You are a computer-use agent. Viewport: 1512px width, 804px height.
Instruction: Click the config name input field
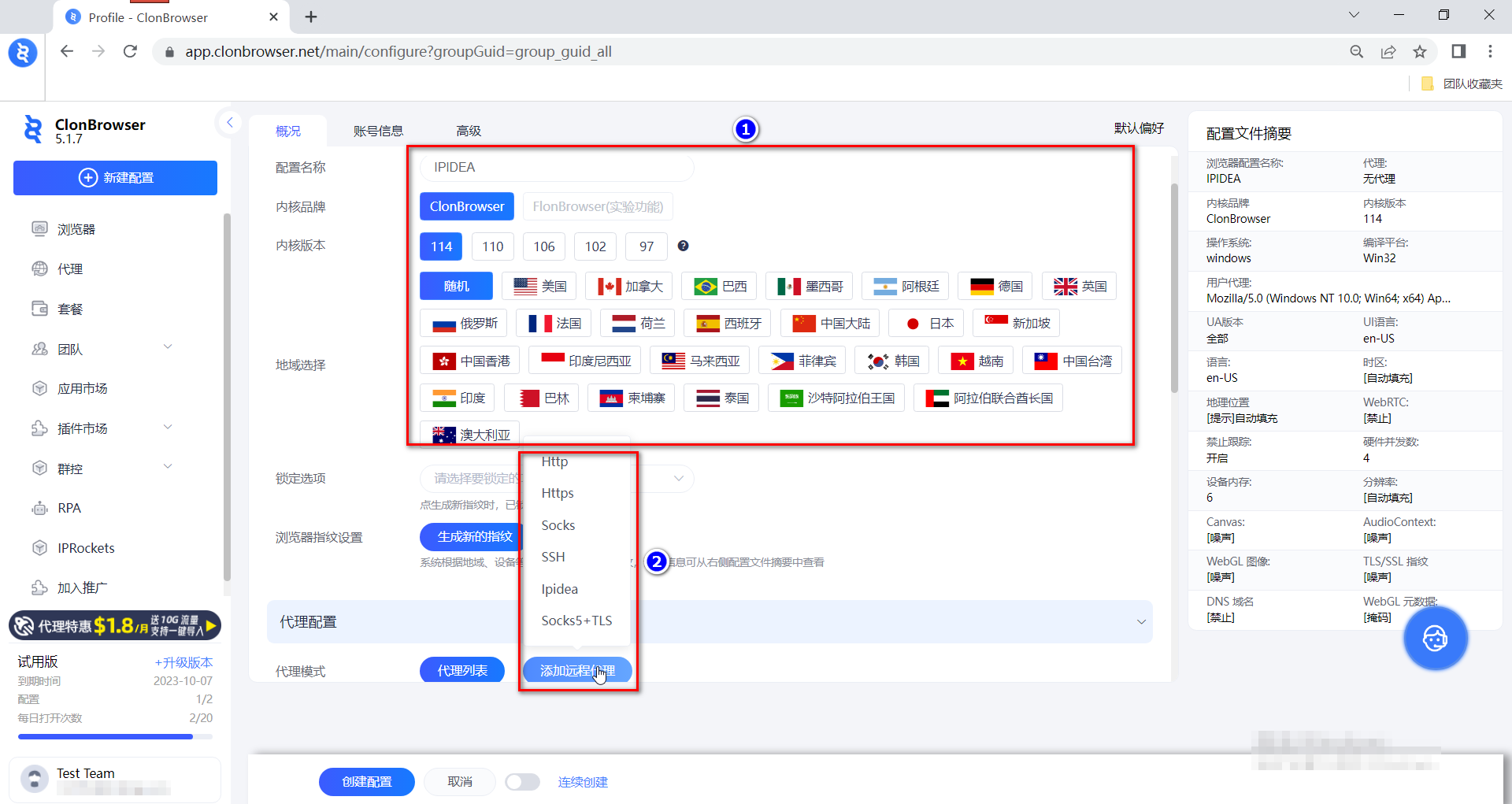point(556,167)
